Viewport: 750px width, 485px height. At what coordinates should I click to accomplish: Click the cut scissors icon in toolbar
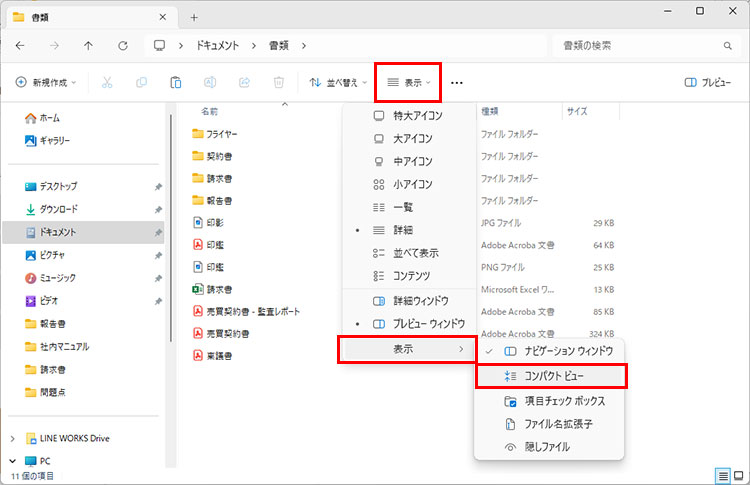click(x=107, y=83)
